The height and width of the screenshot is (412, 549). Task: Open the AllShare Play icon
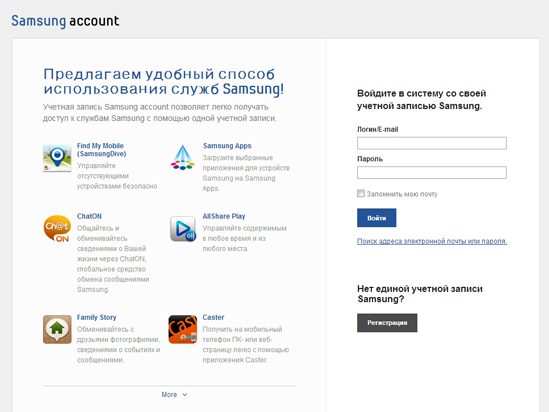pyautogui.click(x=183, y=229)
